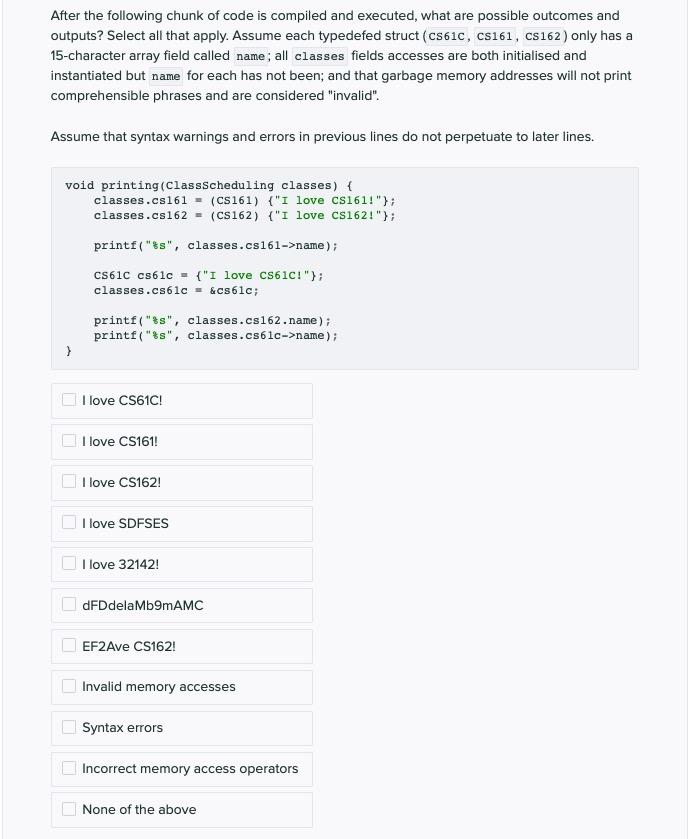The height and width of the screenshot is (839, 688).
Task: Select the "Invalid memory accesses" answer row
Action: tap(181, 687)
